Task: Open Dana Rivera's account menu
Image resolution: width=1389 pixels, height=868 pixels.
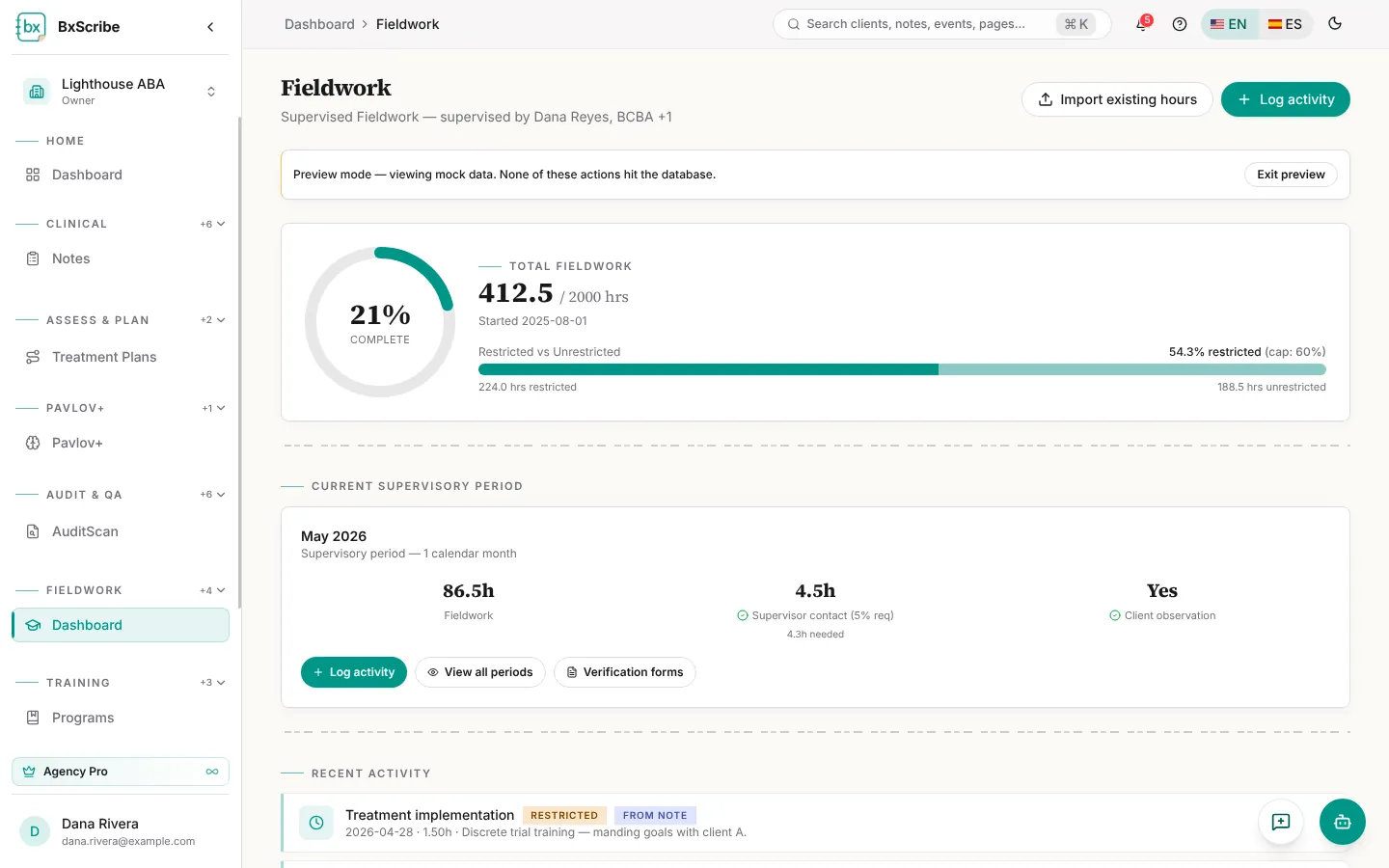Action: (121, 831)
